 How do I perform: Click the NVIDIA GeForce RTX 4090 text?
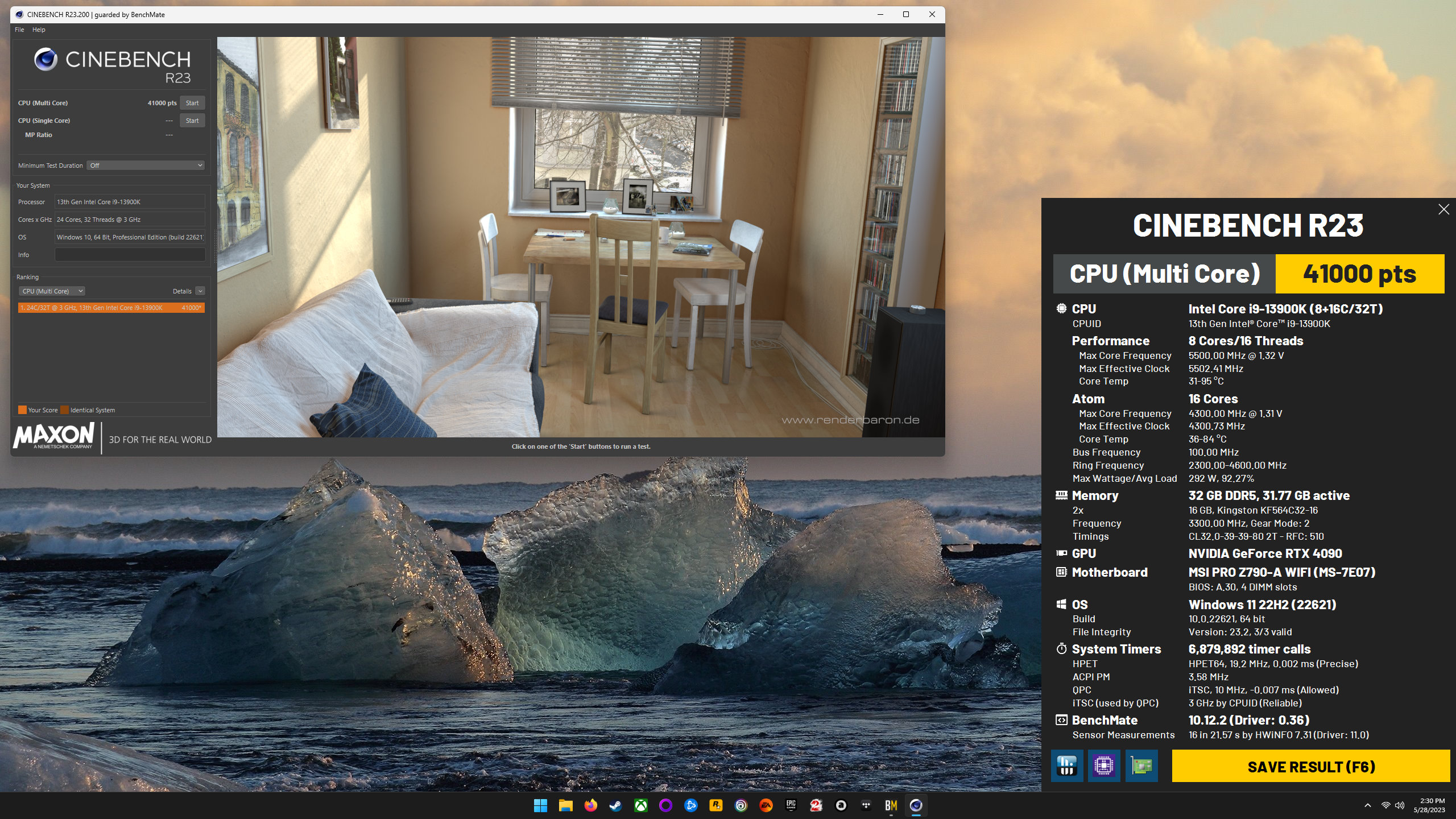pyautogui.click(x=1265, y=553)
